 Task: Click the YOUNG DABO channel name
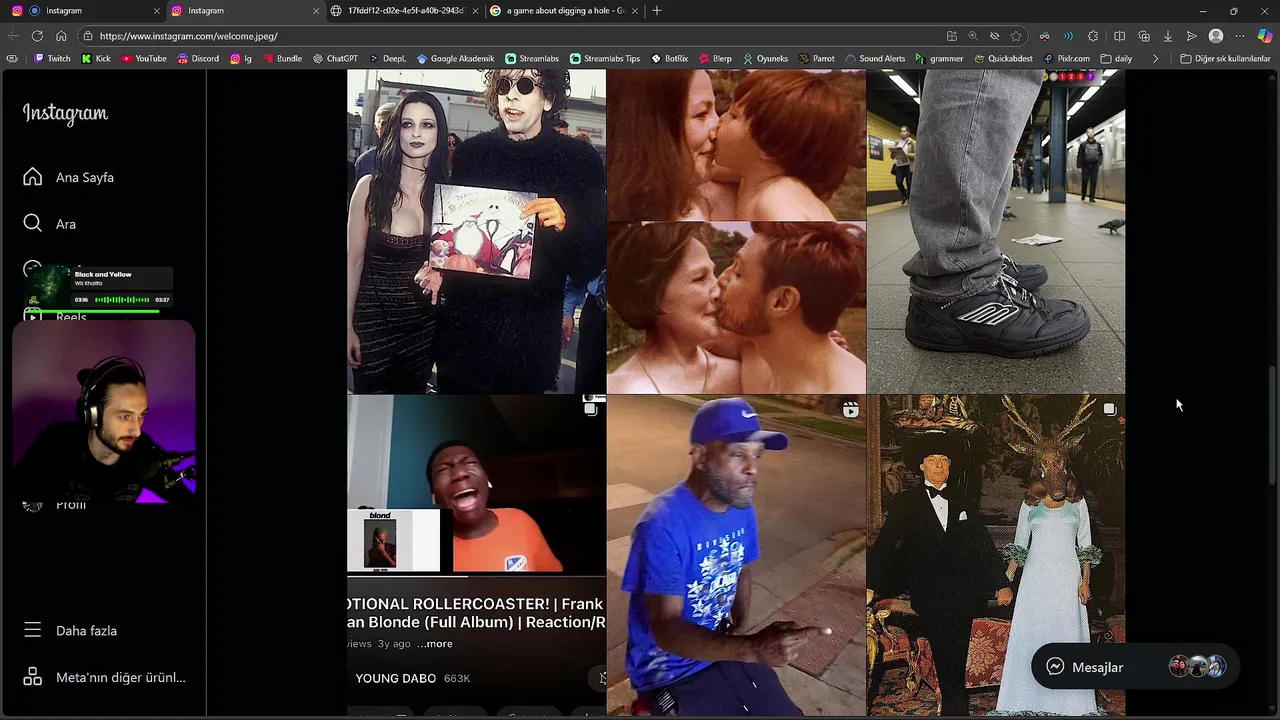click(x=396, y=678)
